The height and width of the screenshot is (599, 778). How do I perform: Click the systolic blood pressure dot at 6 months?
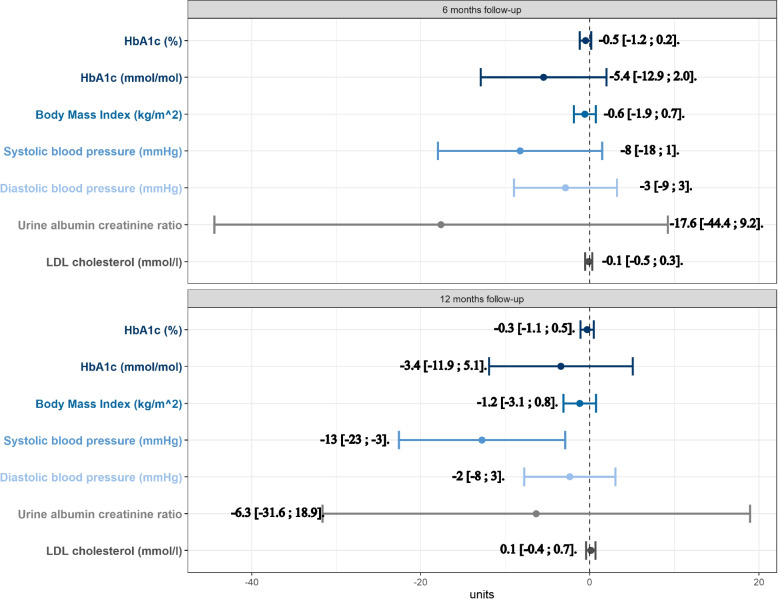[x=520, y=151]
